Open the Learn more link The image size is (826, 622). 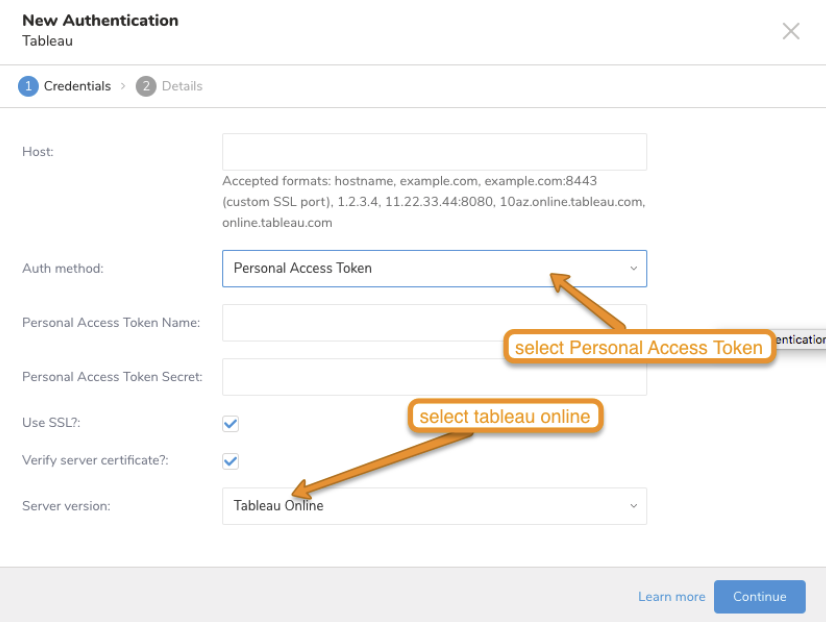671,597
